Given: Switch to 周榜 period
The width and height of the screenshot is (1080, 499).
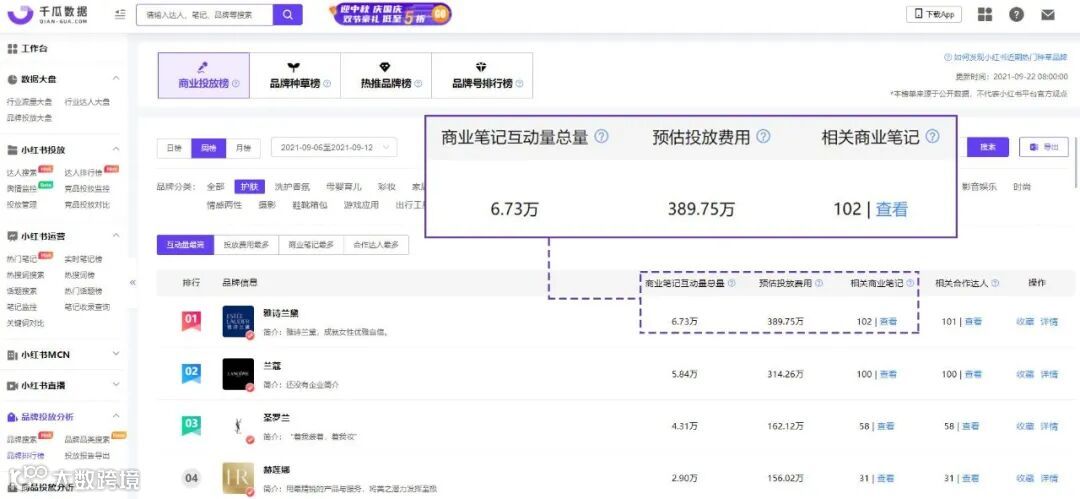Looking at the screenshot, I should [208, 147].
